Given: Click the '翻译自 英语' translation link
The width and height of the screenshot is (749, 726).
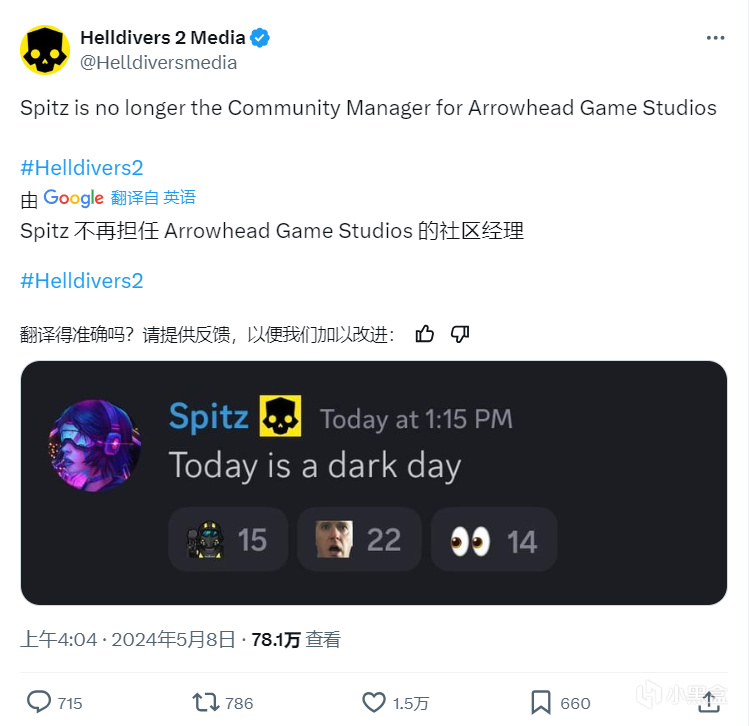Looking at the screenshot, I should click(x=153, y=197).
